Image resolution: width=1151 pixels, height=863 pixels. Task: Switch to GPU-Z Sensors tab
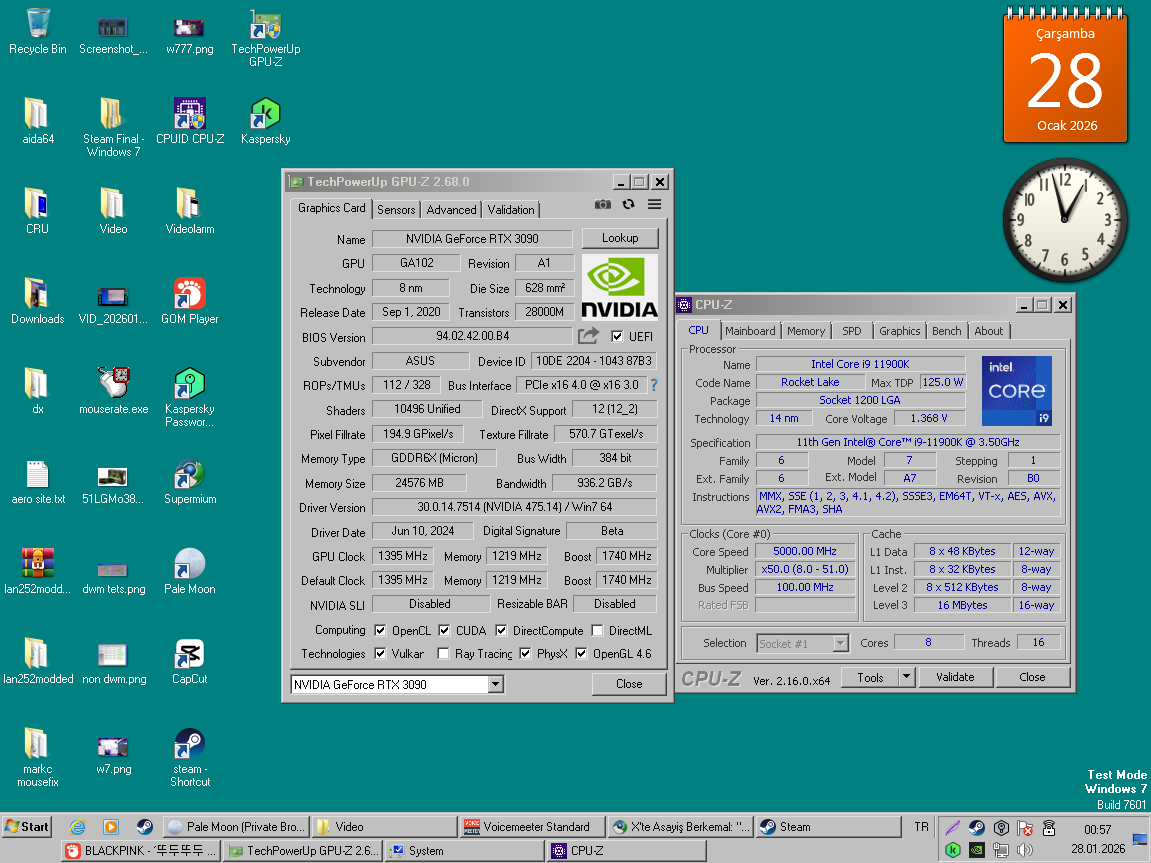pyautogui.click(x=396, y=210)
